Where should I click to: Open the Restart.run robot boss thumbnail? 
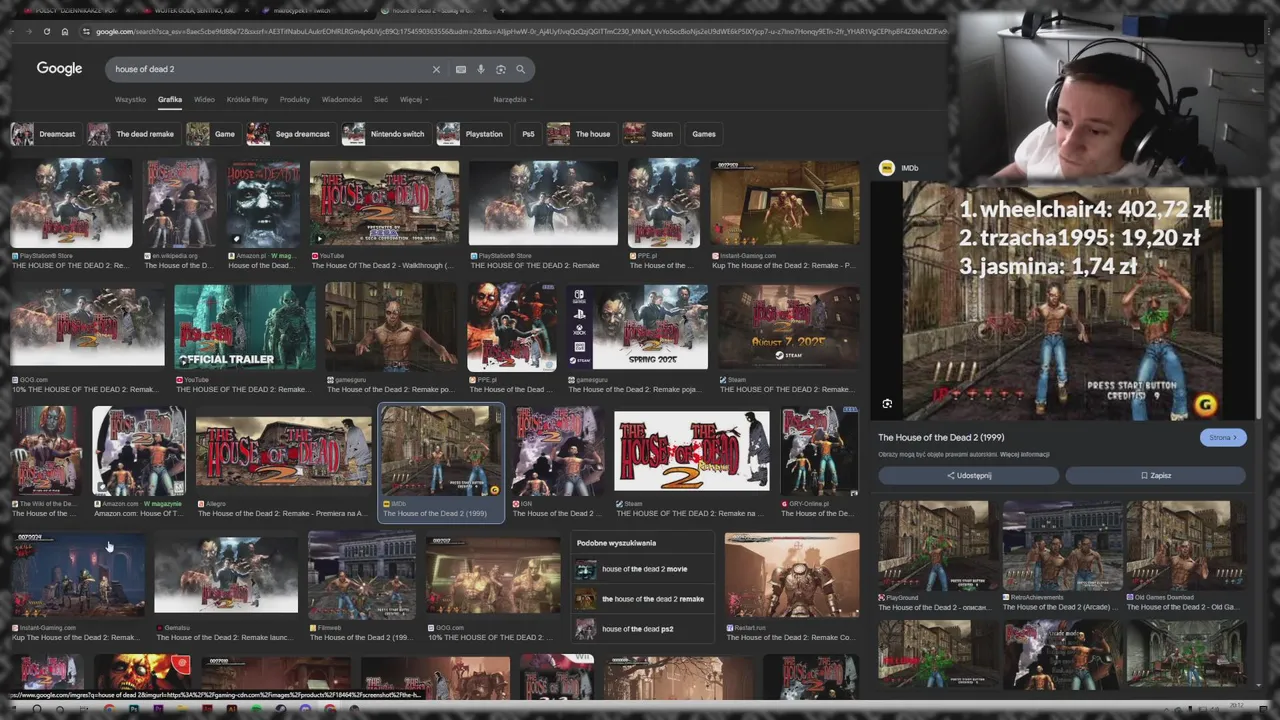pyautogui.click(x=792, y=575)
